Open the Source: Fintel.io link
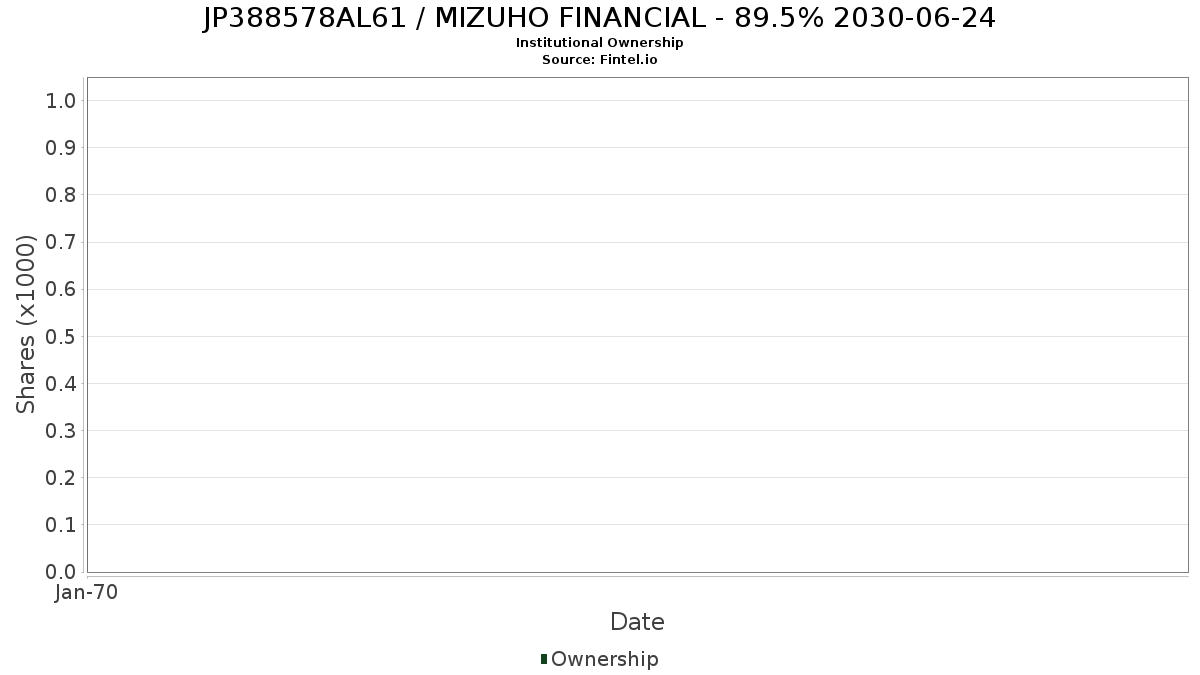This screenshot has width=1200, height=675. 599,59
